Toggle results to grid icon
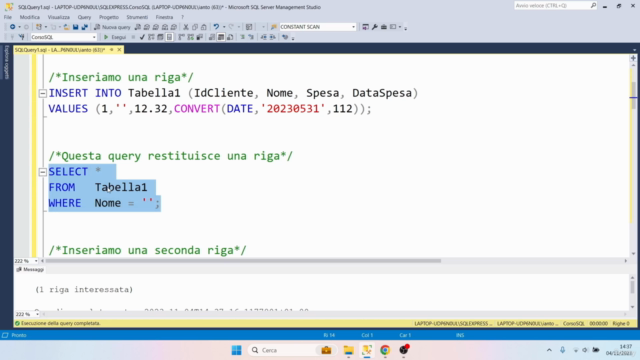Viewport: 640px width, 360px height. (221, 37)
